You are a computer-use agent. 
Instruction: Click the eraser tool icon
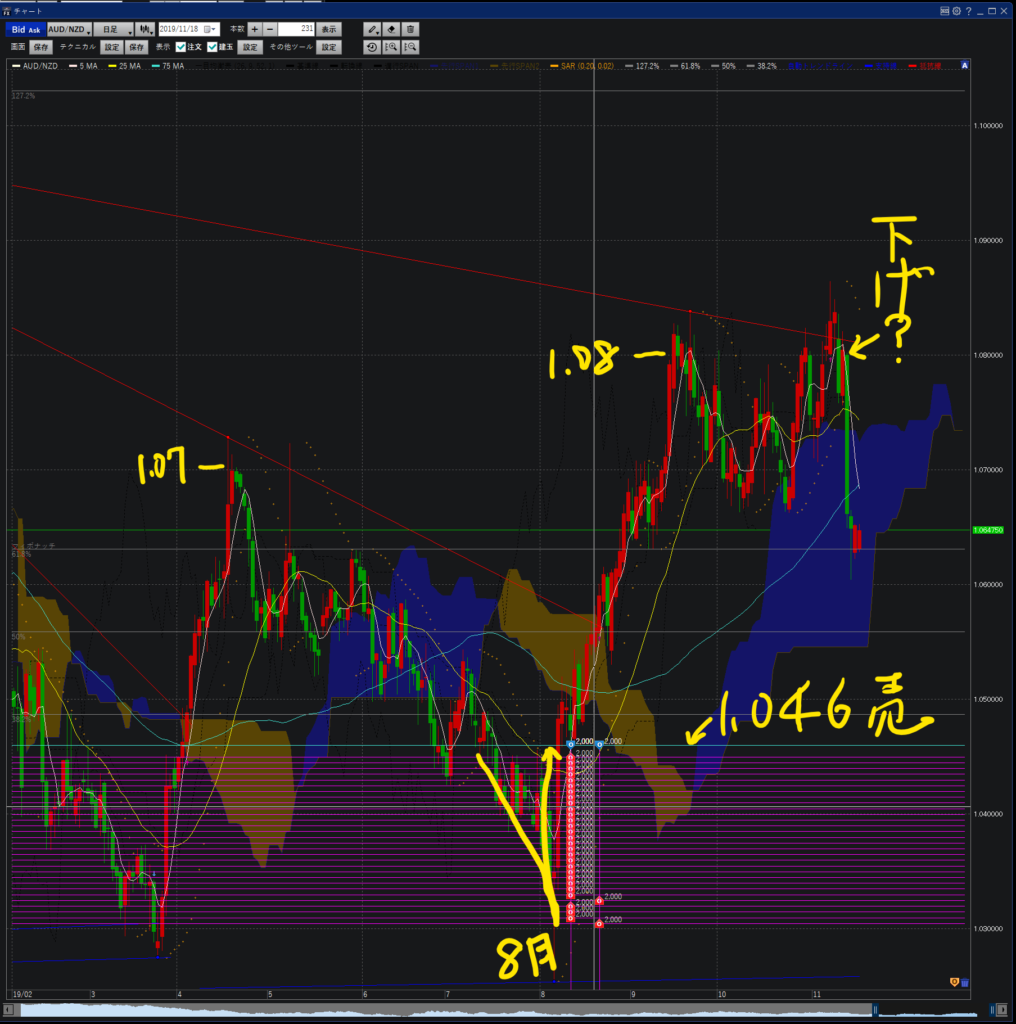392,30
